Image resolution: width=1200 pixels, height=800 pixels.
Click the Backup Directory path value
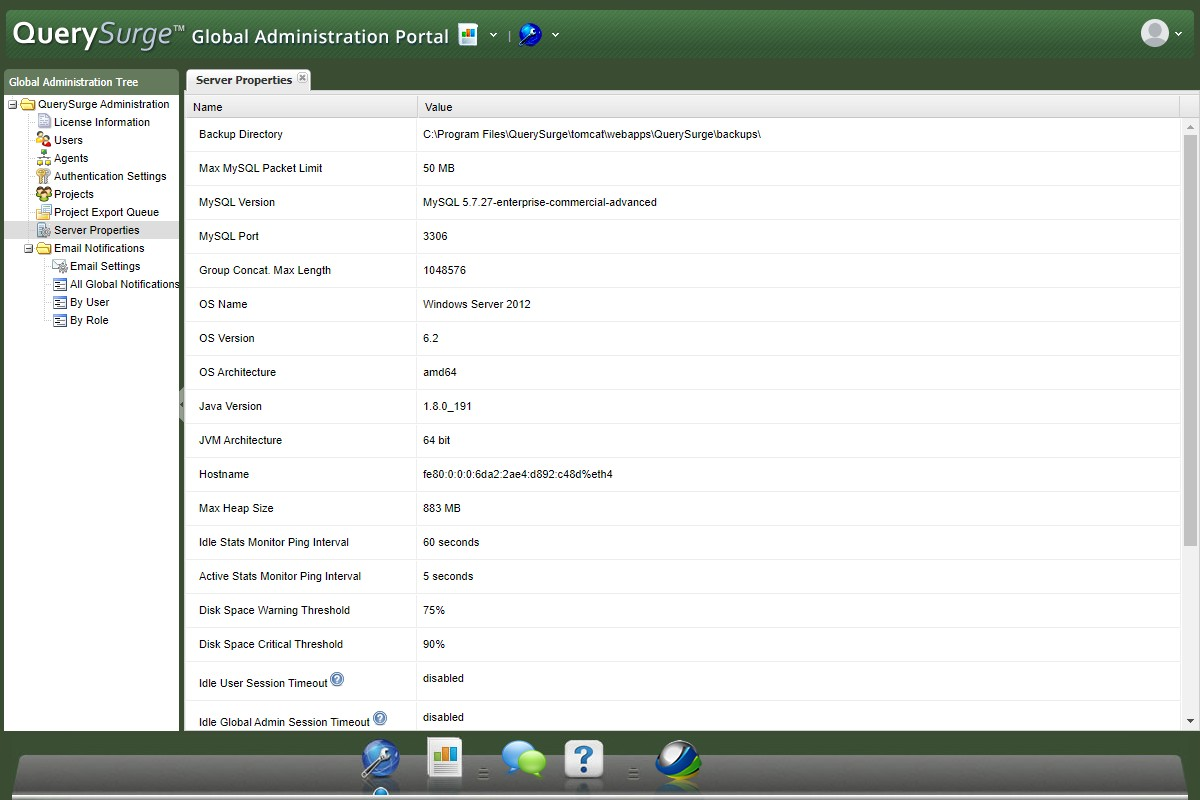point(592,134)
